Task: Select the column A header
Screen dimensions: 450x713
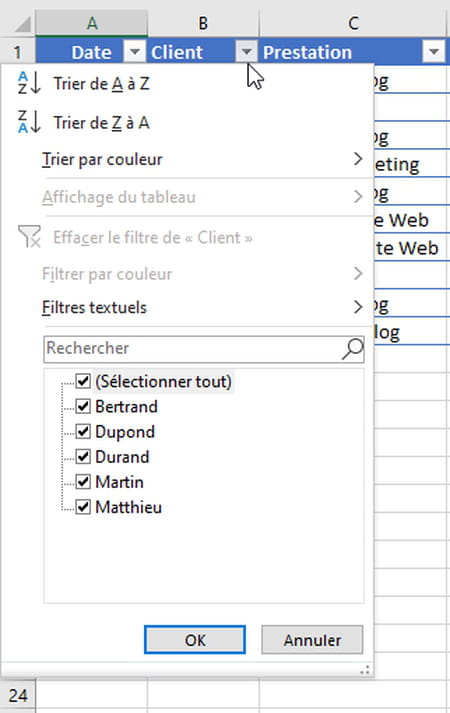Action: pos(92,23)
